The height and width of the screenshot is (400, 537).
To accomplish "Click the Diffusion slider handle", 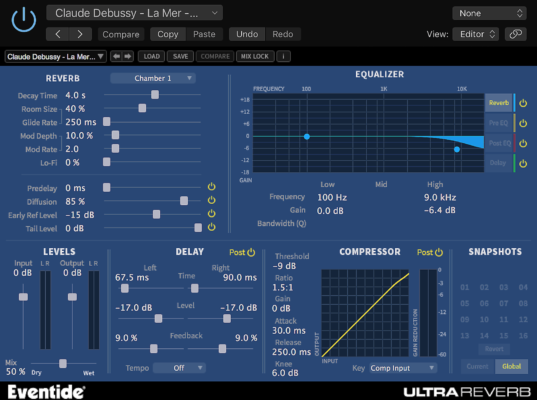I will pos(184,201).
